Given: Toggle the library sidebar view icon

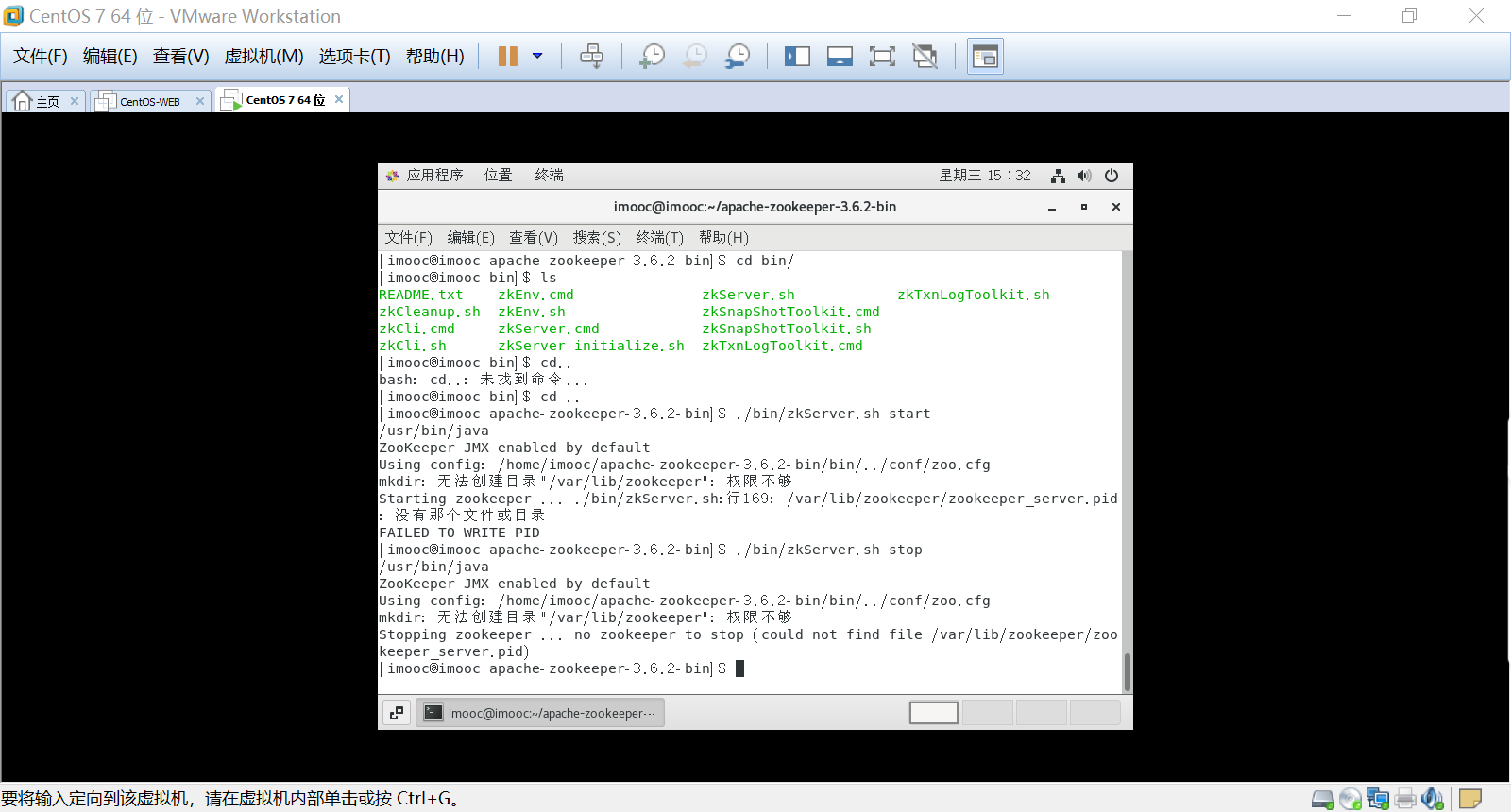Looking at the screenshot, I should pos(797,57).
